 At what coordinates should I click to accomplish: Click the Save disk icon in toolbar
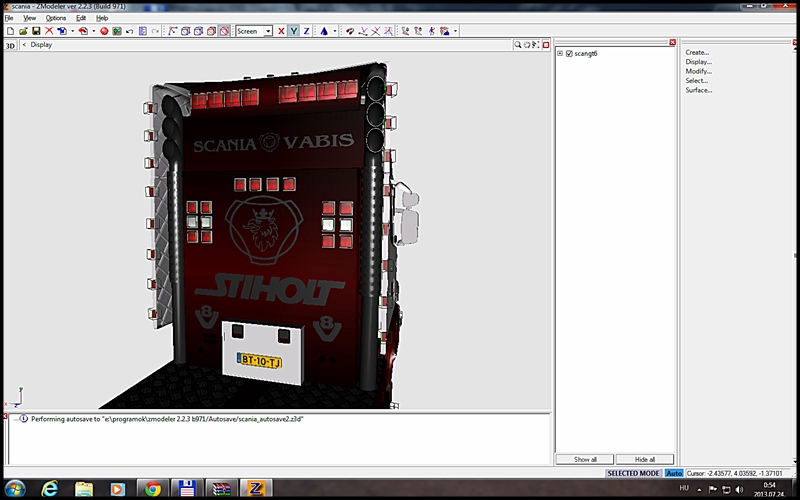[x=35, y=31]
